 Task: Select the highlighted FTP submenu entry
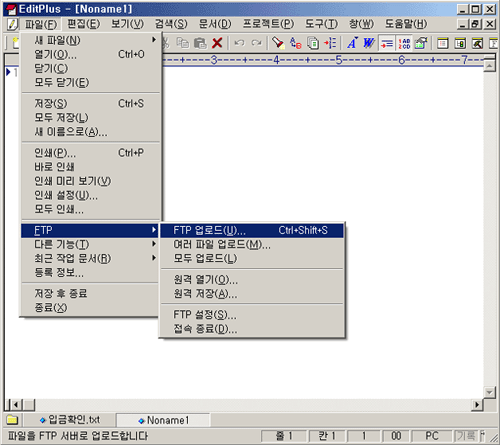coord(91,231)
